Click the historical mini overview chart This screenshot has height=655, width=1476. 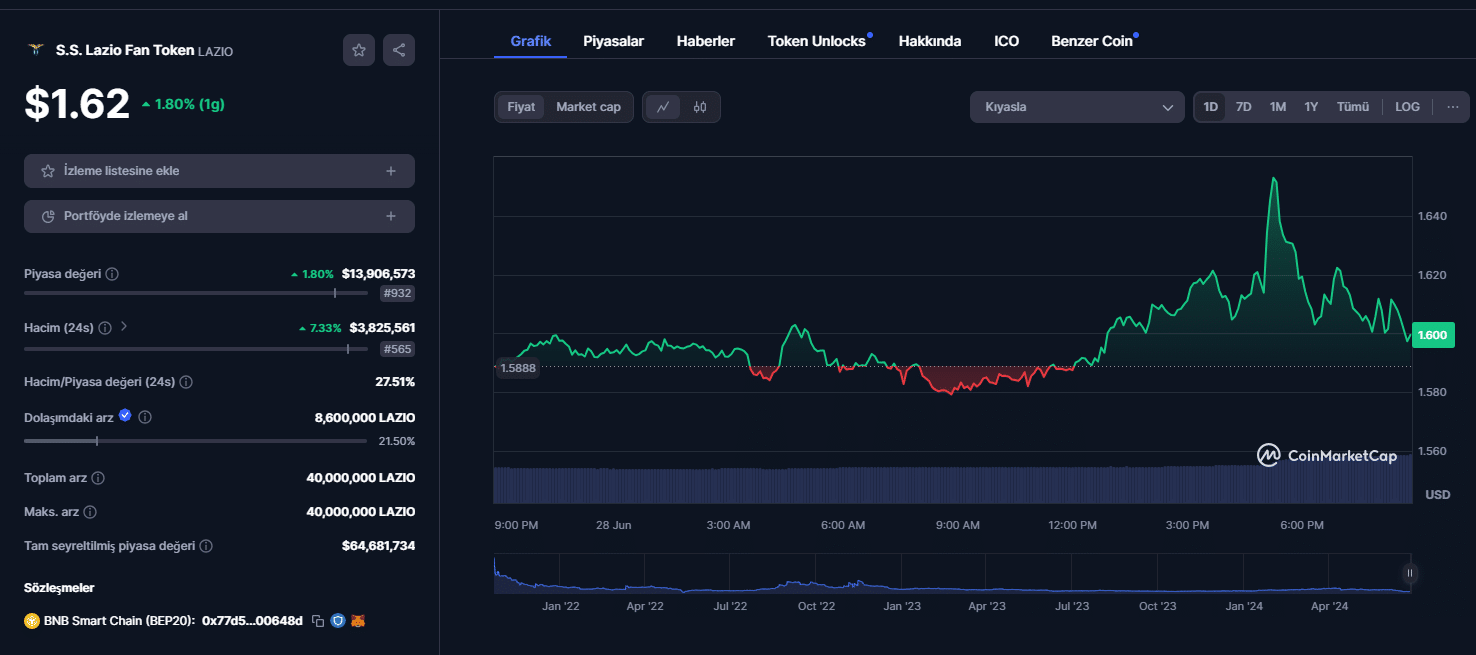tap(952, 574)
